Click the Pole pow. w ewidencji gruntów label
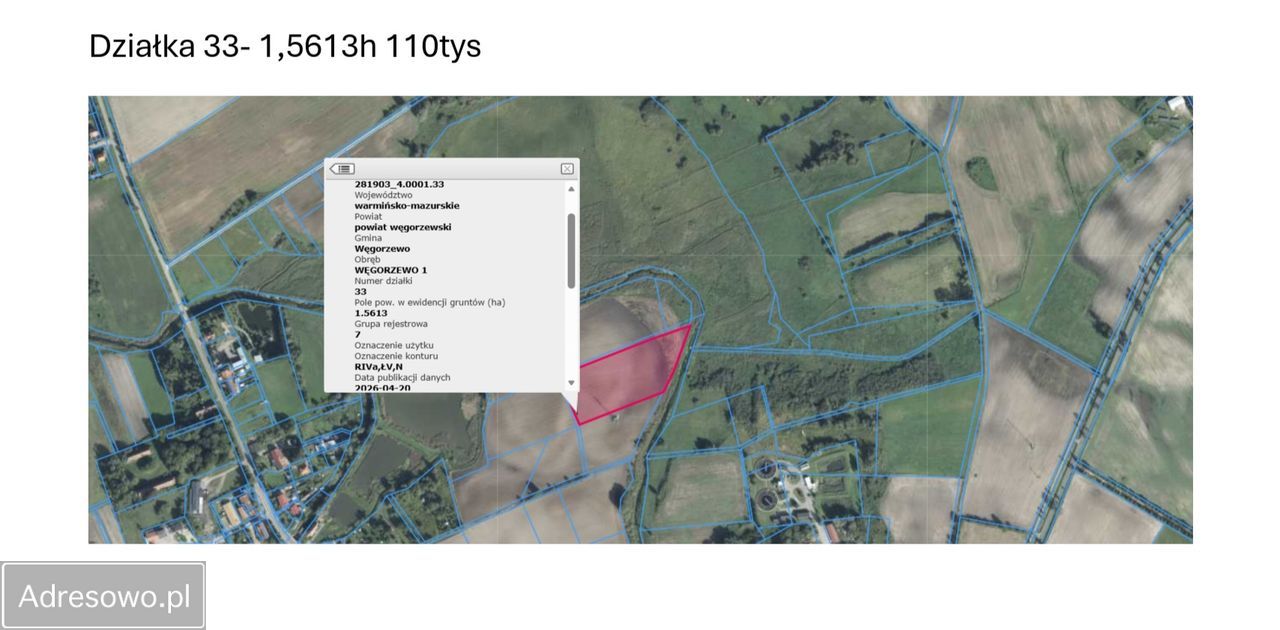The height and width of the screenshot is (630, 1280). point(430,302)
